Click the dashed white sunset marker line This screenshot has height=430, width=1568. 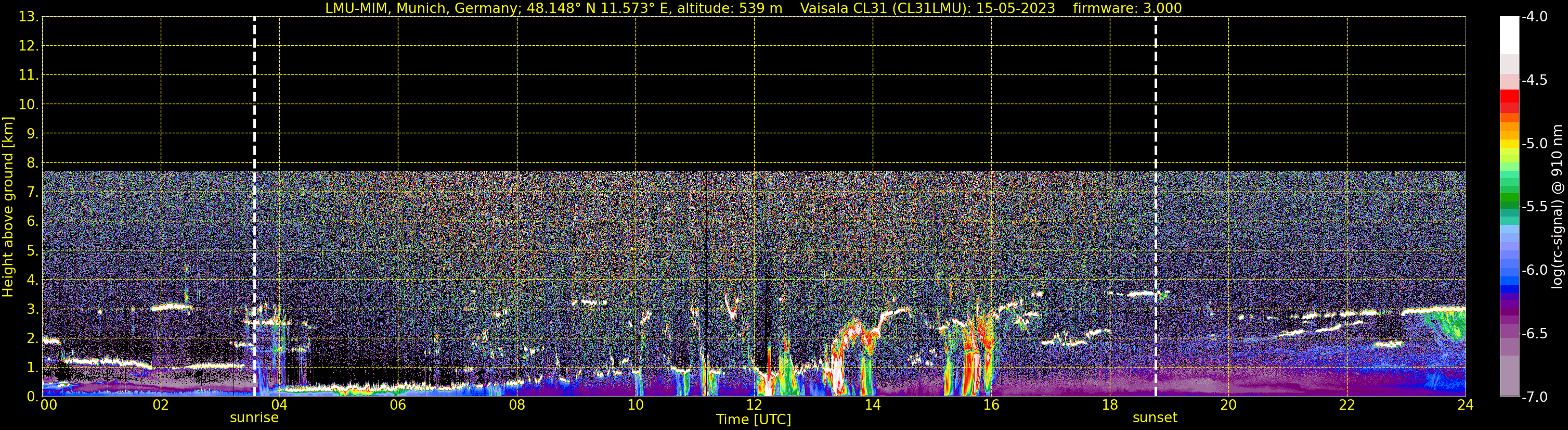point(1155,207)
